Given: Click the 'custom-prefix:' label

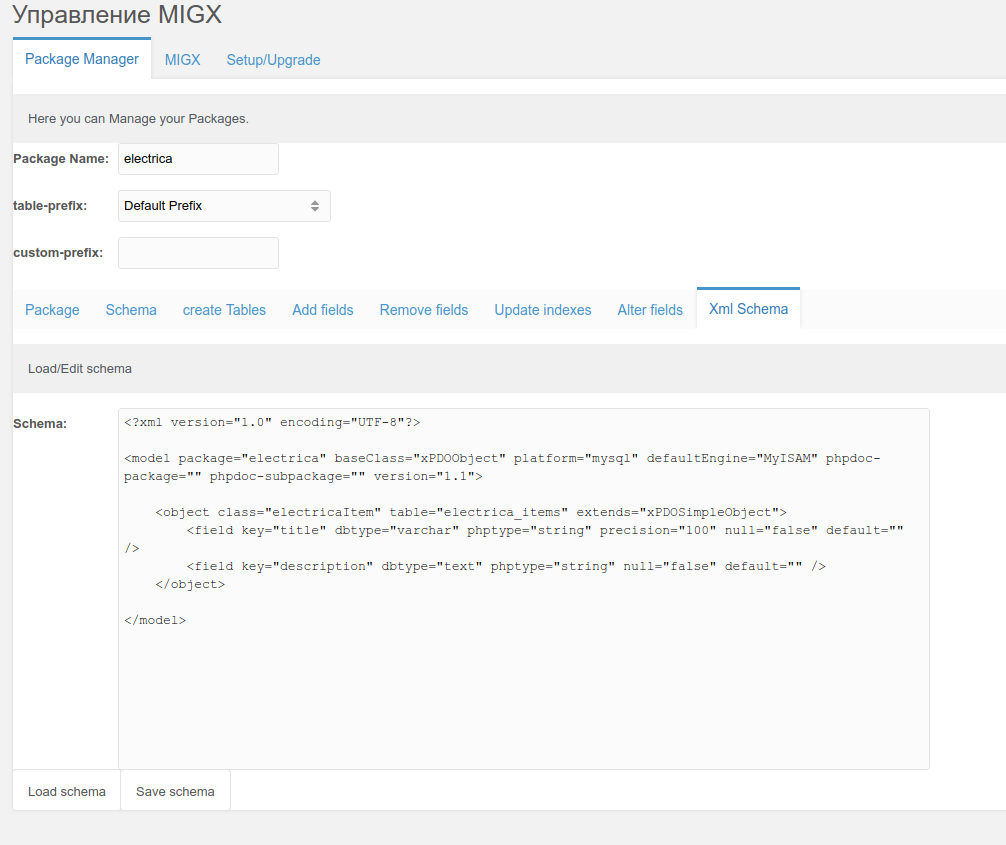Looking at the screenshot, I should tap(58, 253).
